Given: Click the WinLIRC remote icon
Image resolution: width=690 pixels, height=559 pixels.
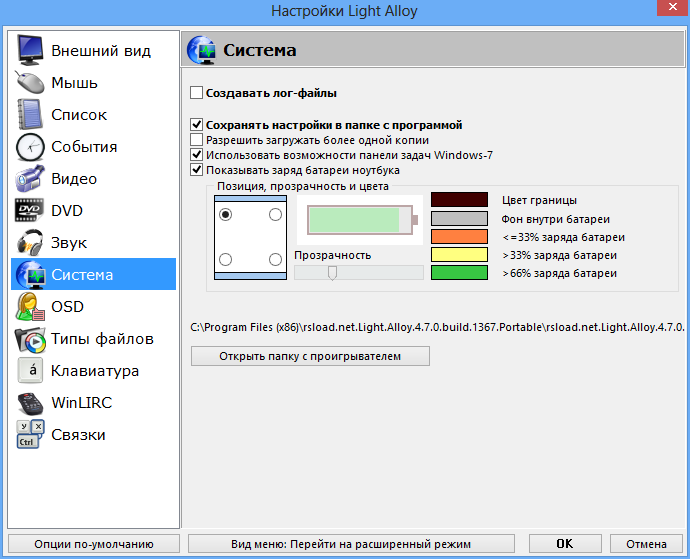Looking at the screenshot, I should click(31, 403).
